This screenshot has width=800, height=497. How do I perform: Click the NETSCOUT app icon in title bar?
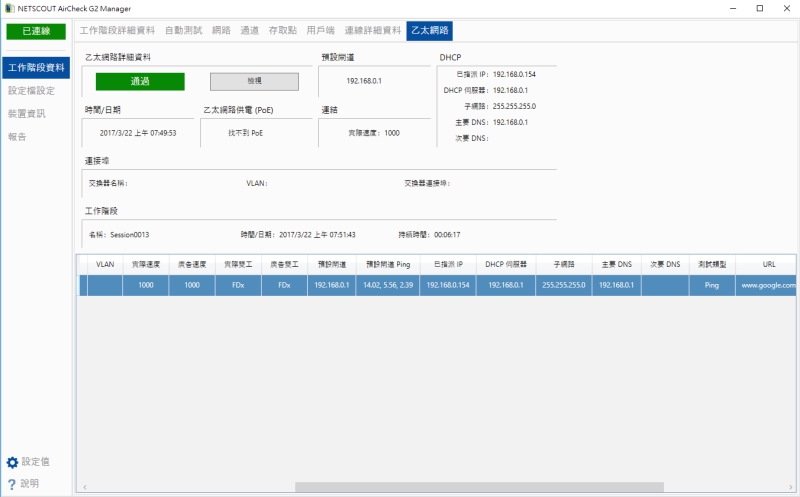pyautogui.click(x=9, y=8)
